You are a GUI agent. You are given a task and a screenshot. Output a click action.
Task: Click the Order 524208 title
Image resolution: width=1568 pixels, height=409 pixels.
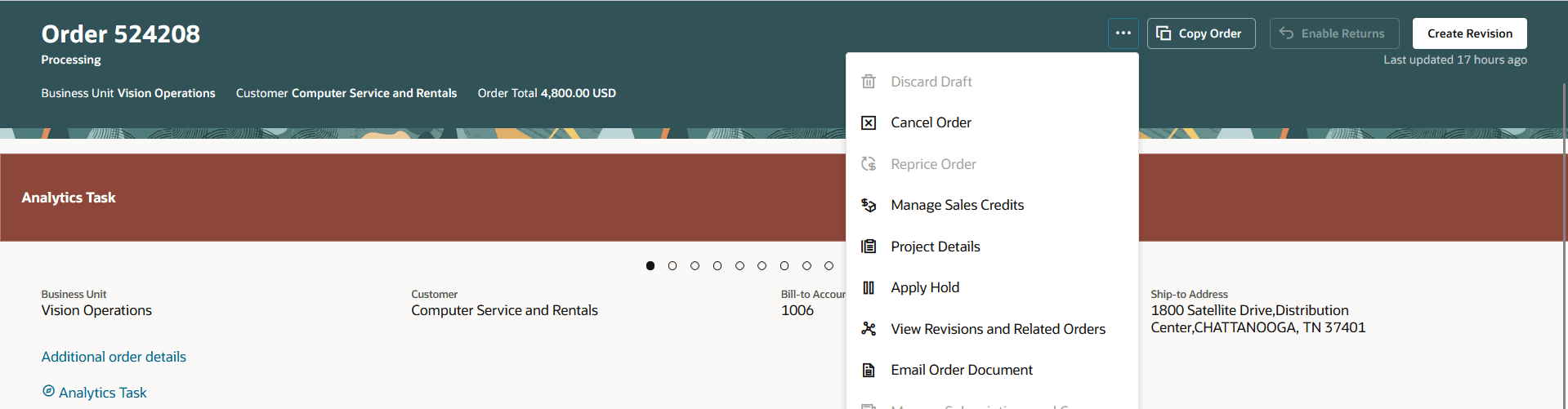tap(121, 33)
